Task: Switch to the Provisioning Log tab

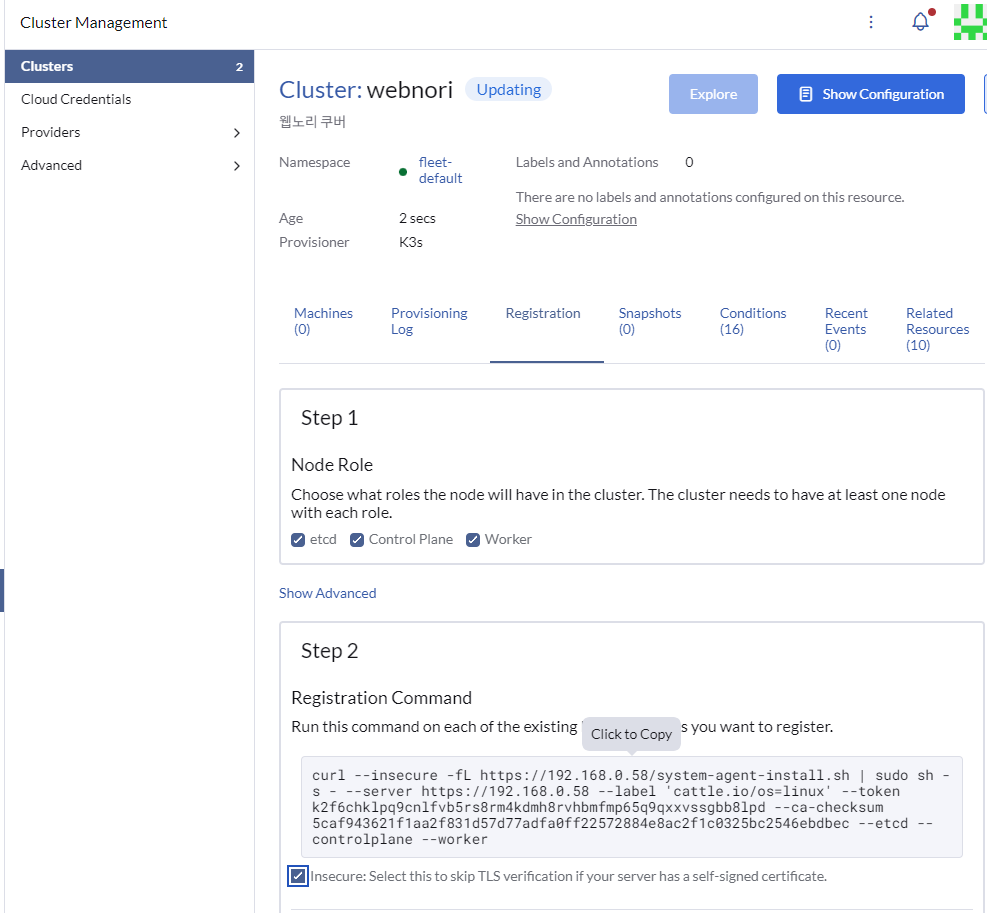Action: point(429,321)
